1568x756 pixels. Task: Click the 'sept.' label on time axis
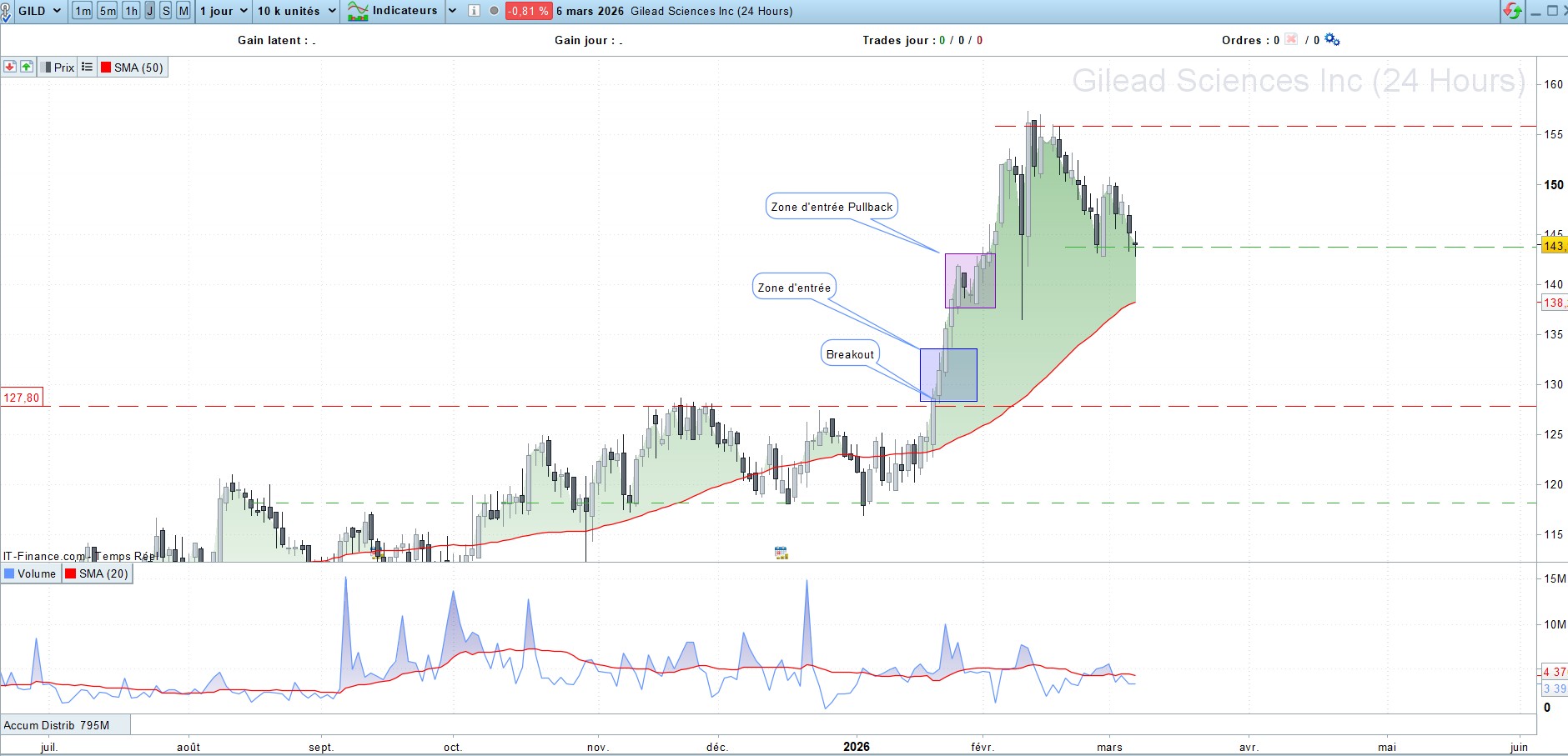pos(321,747)
